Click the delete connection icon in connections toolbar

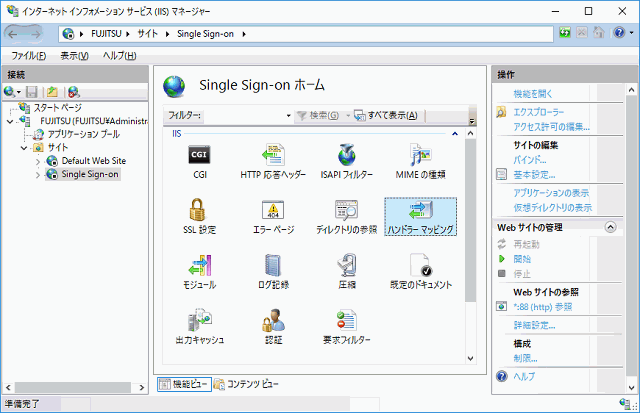coord(73,92)
